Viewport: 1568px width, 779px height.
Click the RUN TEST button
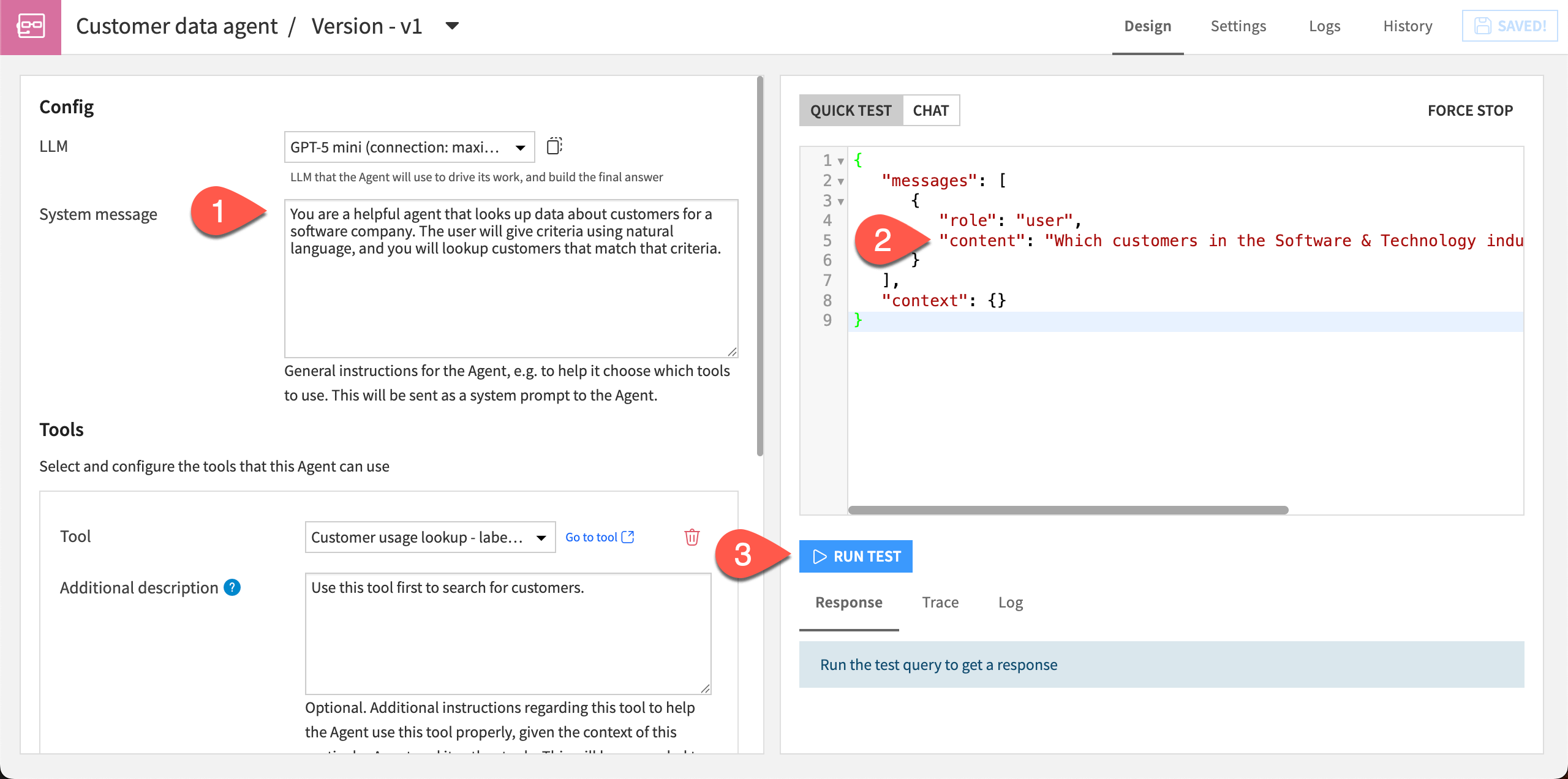[856, 556]
